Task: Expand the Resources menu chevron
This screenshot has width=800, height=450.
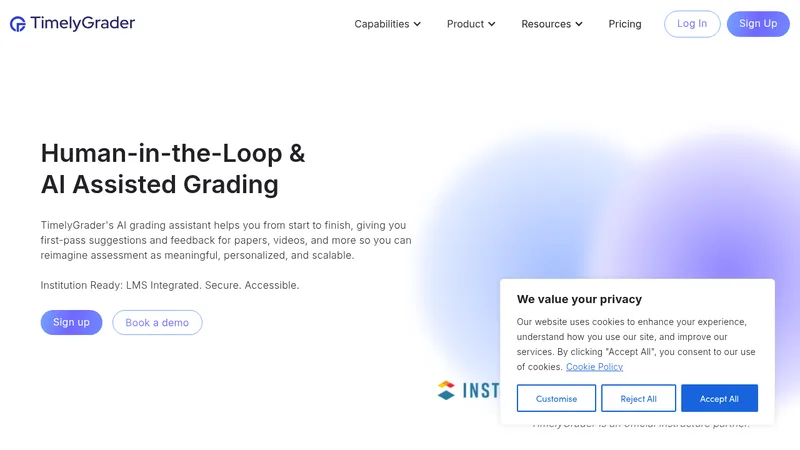Action: point(579,24)
